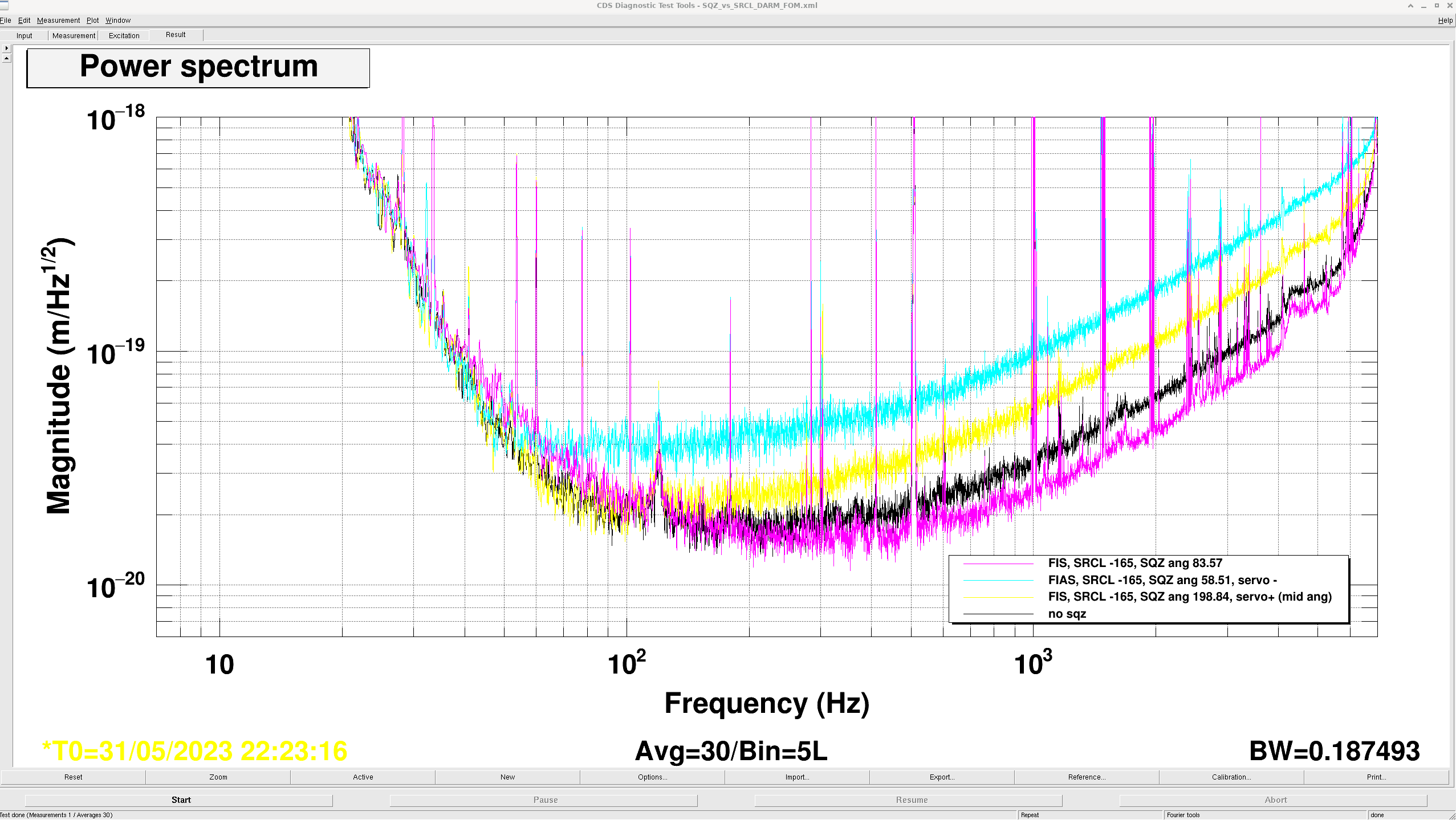Click the Print... button
This screenshot has height=820, width=1456.
(1376, 777)
